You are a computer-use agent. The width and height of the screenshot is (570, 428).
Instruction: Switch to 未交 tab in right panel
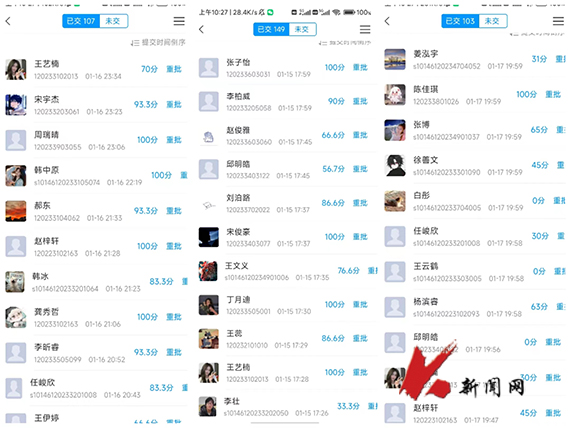[x=493, y=21]
